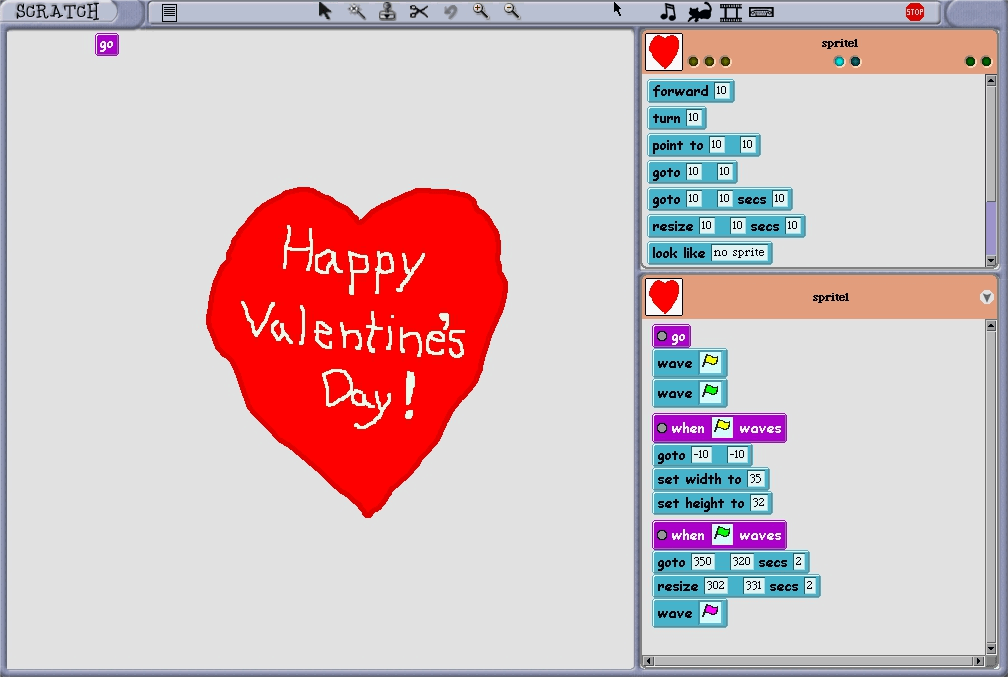The image size is (1008, 677).
Task: Open the document menu at the toolbar's left
Action: pyautogui.click(x=168, y=12)
